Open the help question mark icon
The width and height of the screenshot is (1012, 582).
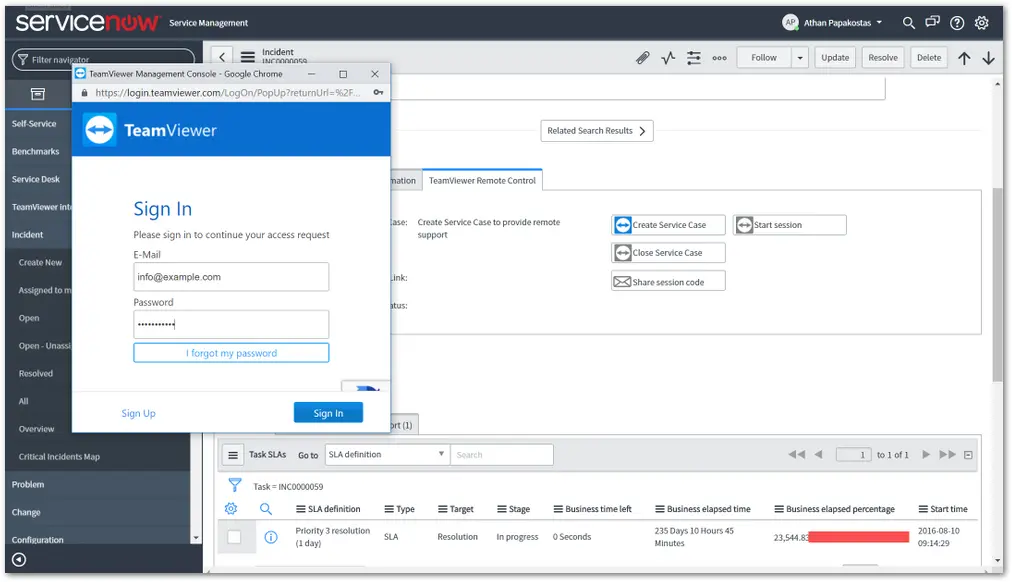(x=956, y=23)
